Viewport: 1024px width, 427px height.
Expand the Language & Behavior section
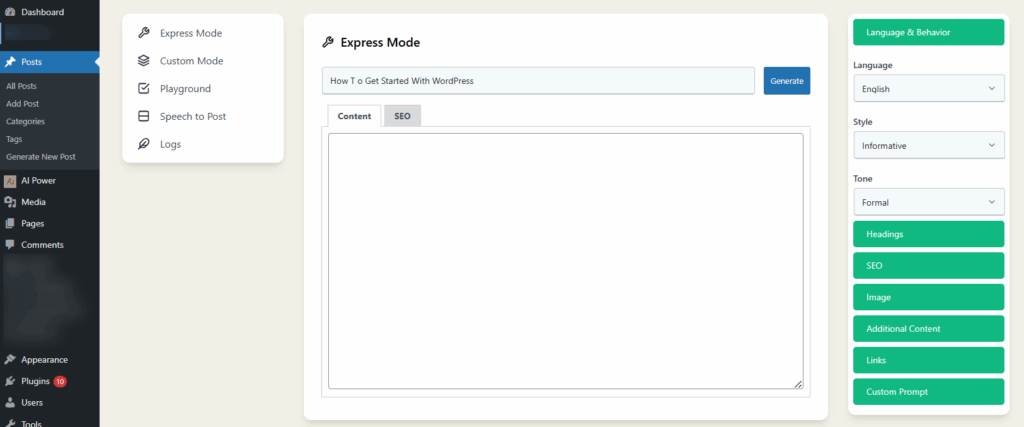929,32
